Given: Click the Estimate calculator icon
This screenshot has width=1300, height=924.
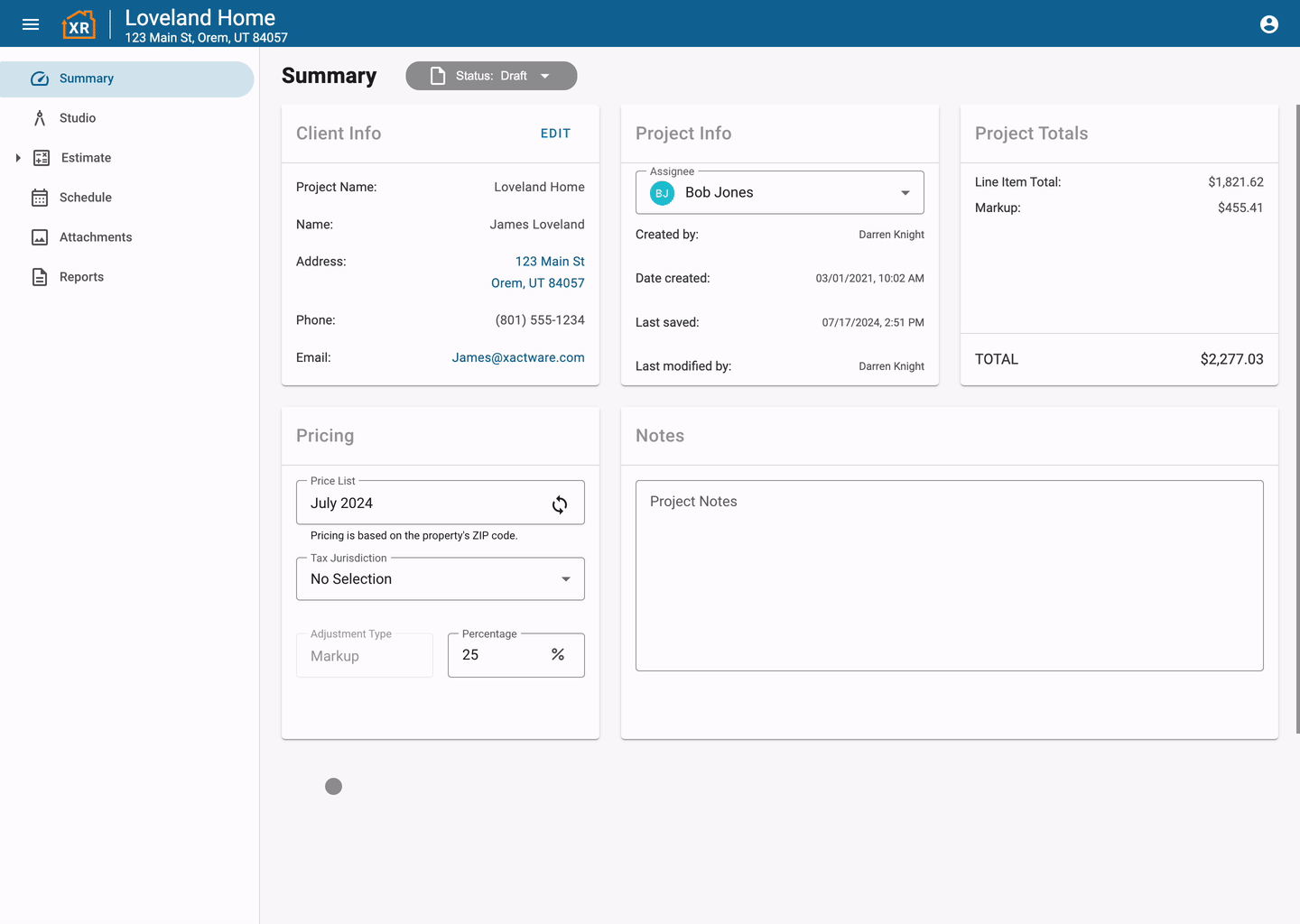Looking at the screenshot, I should 42,158.
